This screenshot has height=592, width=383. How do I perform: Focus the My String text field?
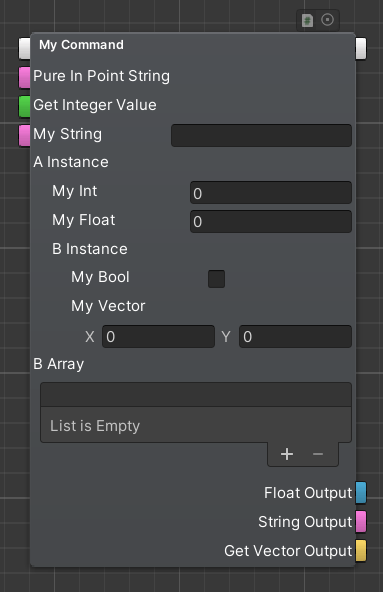tap(261, 135)
